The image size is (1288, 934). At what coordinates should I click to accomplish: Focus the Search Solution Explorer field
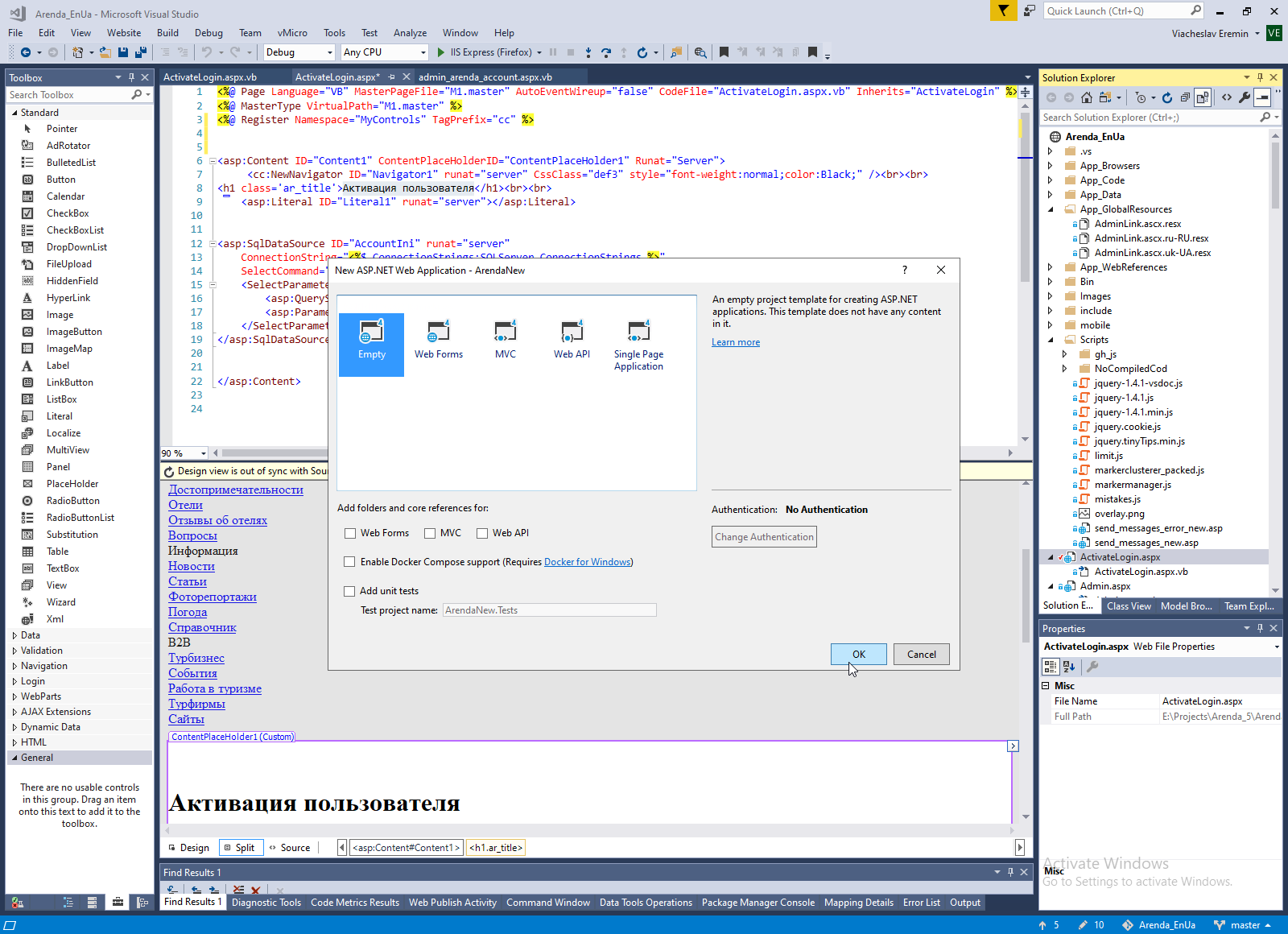coord(1151,118)
